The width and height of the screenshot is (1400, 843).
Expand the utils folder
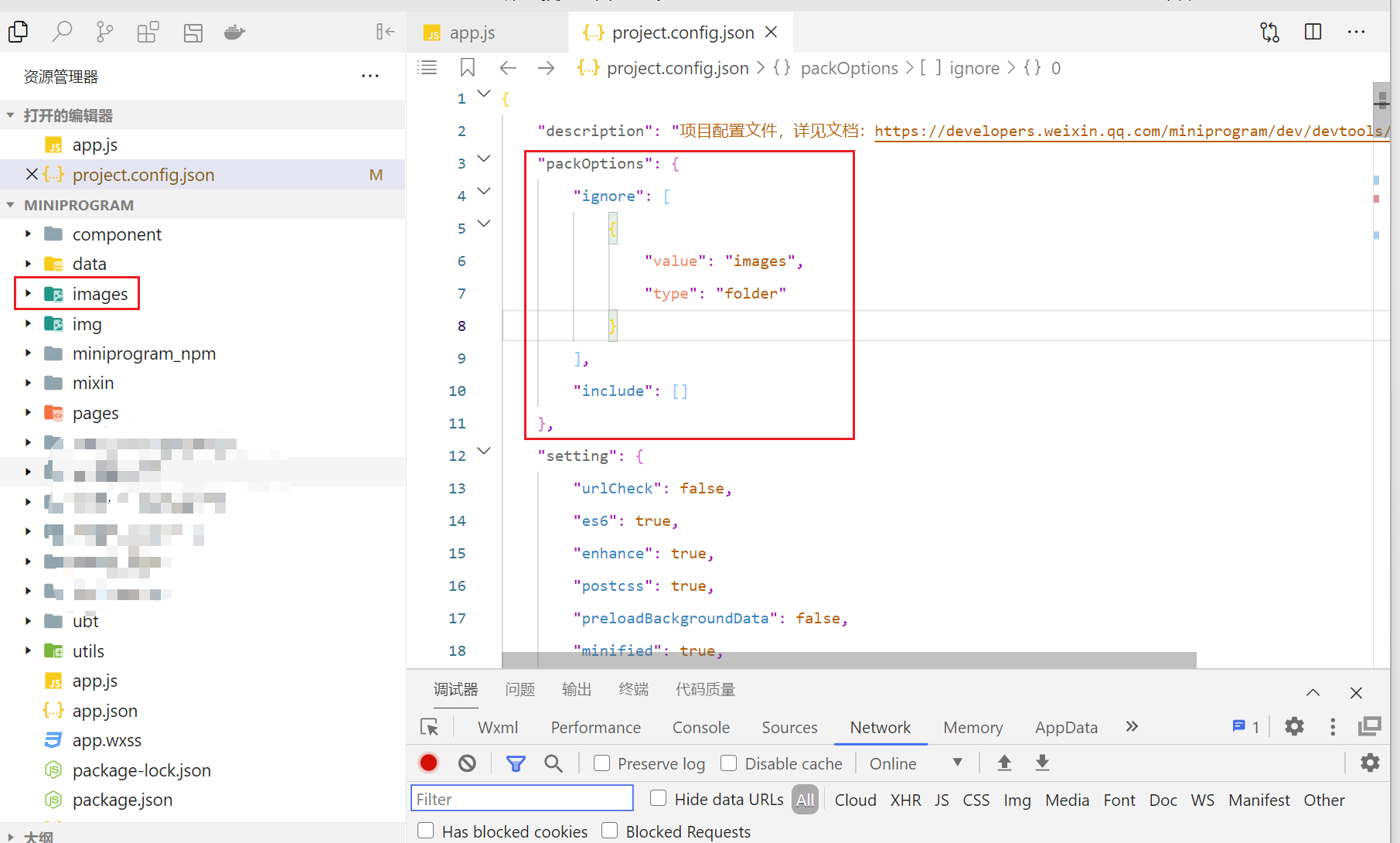pos(28,651)
